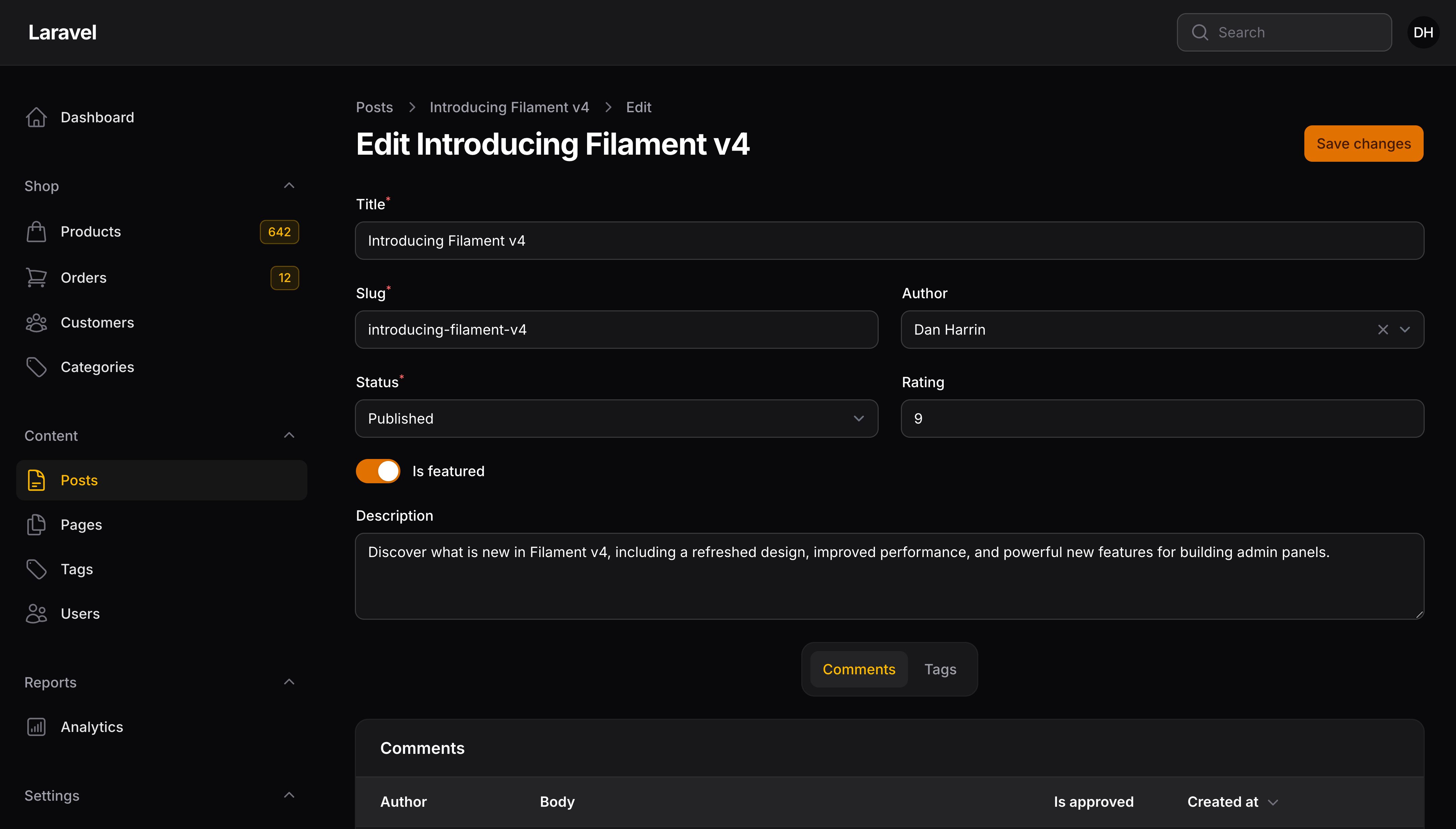Screen dimensions: 1456x829
Task: Open the Status Published dropdown
Action: click(617, 419)
